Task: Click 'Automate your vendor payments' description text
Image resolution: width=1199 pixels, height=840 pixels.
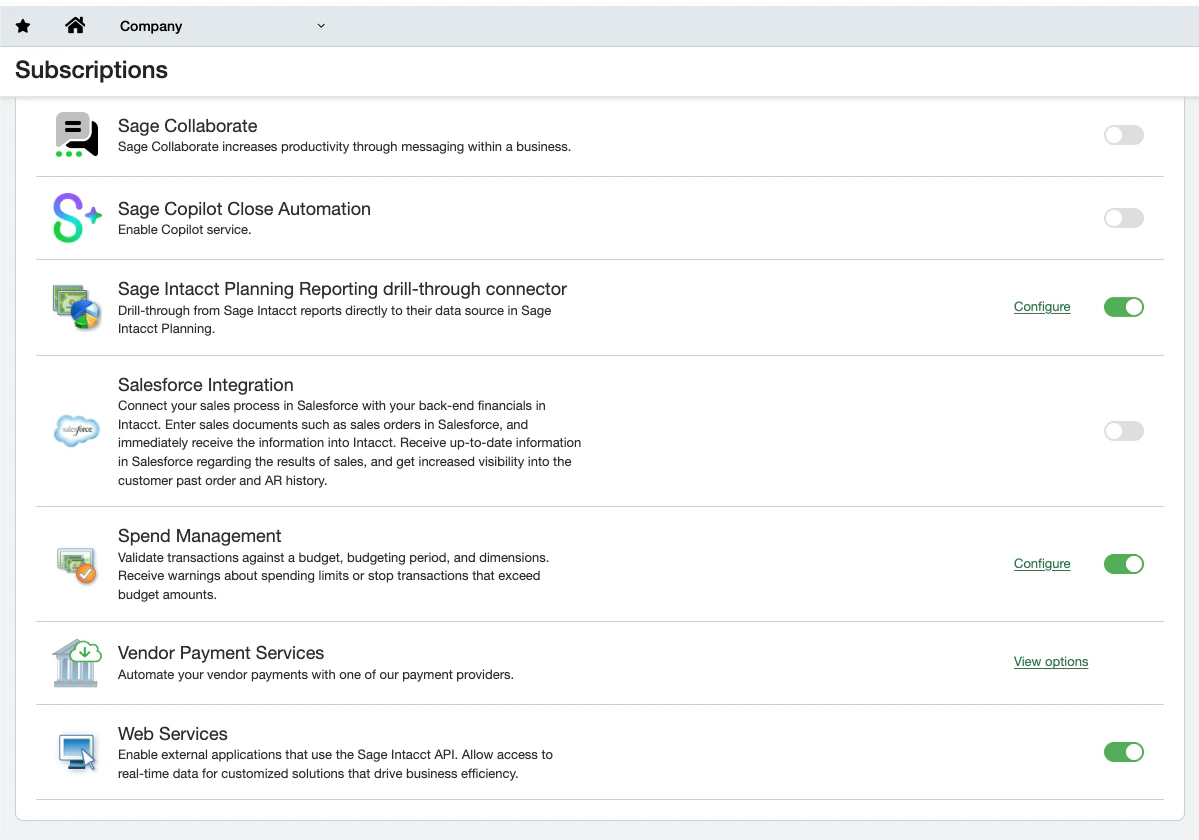Action: coord(316,675)
